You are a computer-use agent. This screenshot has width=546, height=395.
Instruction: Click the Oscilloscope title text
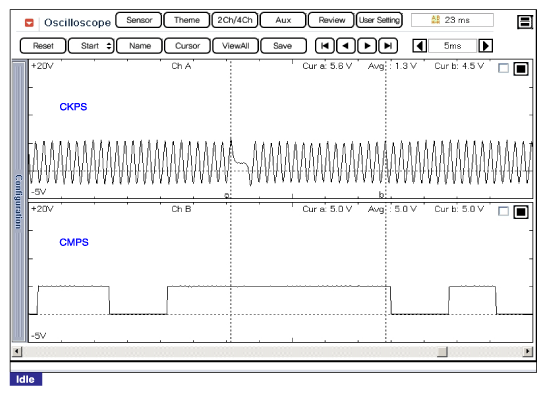[77, 23]
